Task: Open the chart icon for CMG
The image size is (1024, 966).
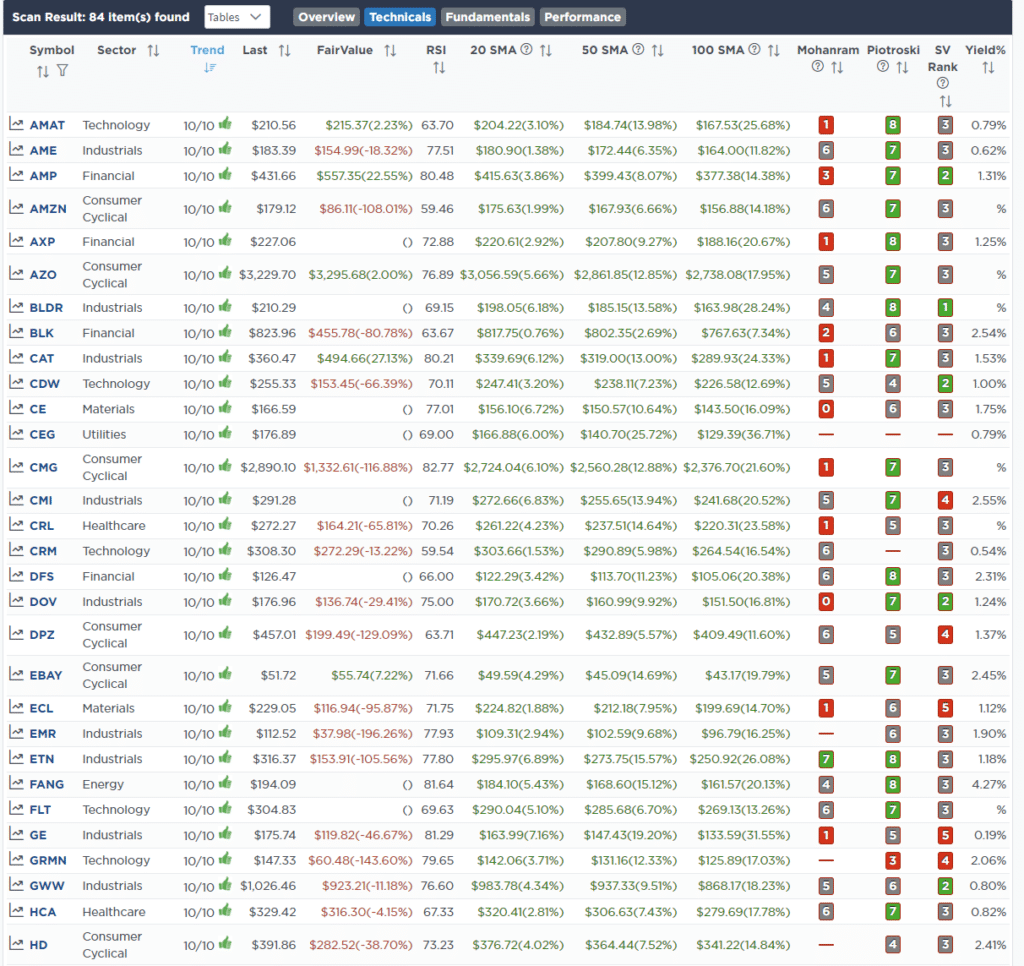Action: (x=16, y=466)
